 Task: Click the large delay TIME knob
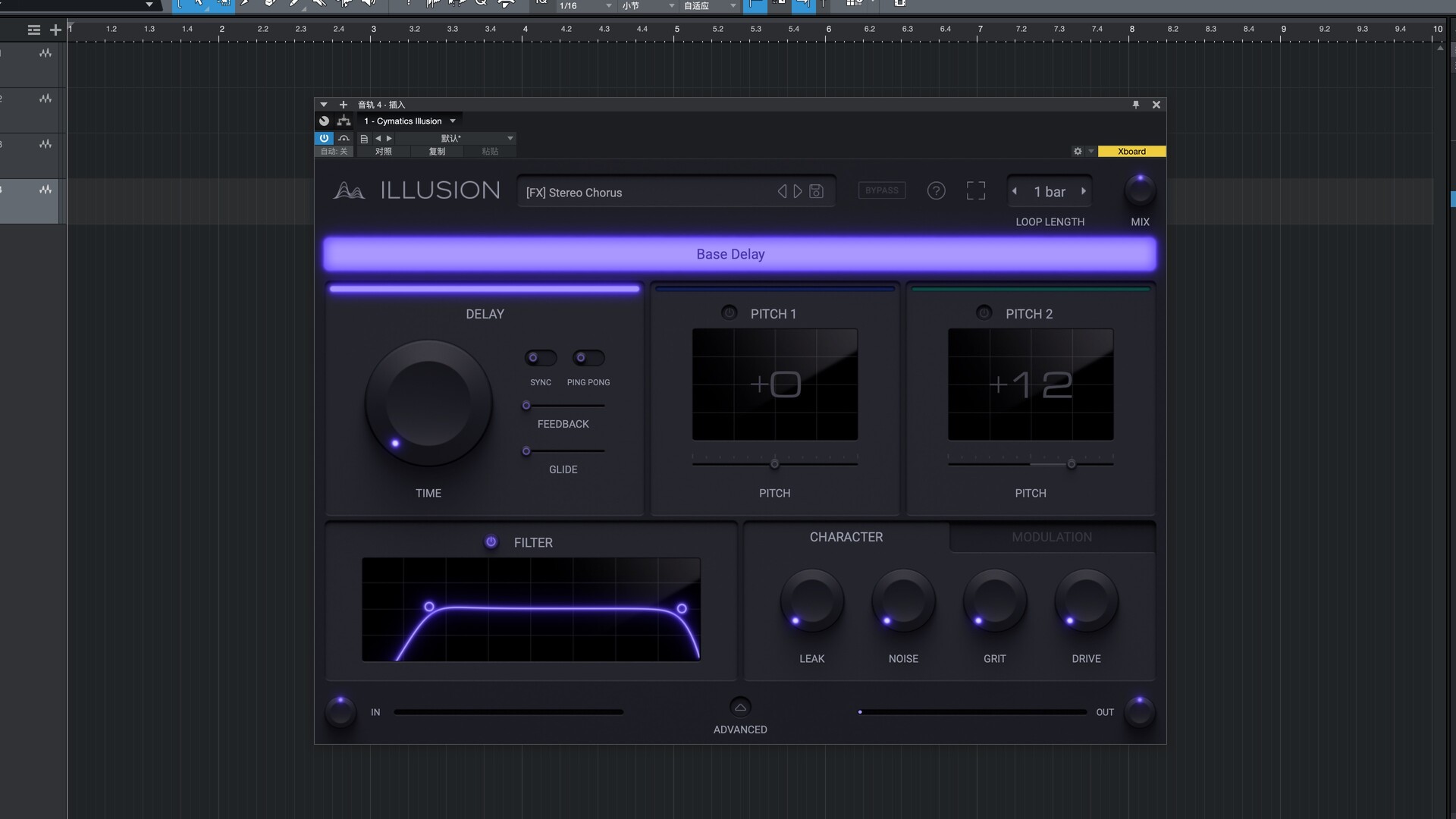(x=428, y=403)
